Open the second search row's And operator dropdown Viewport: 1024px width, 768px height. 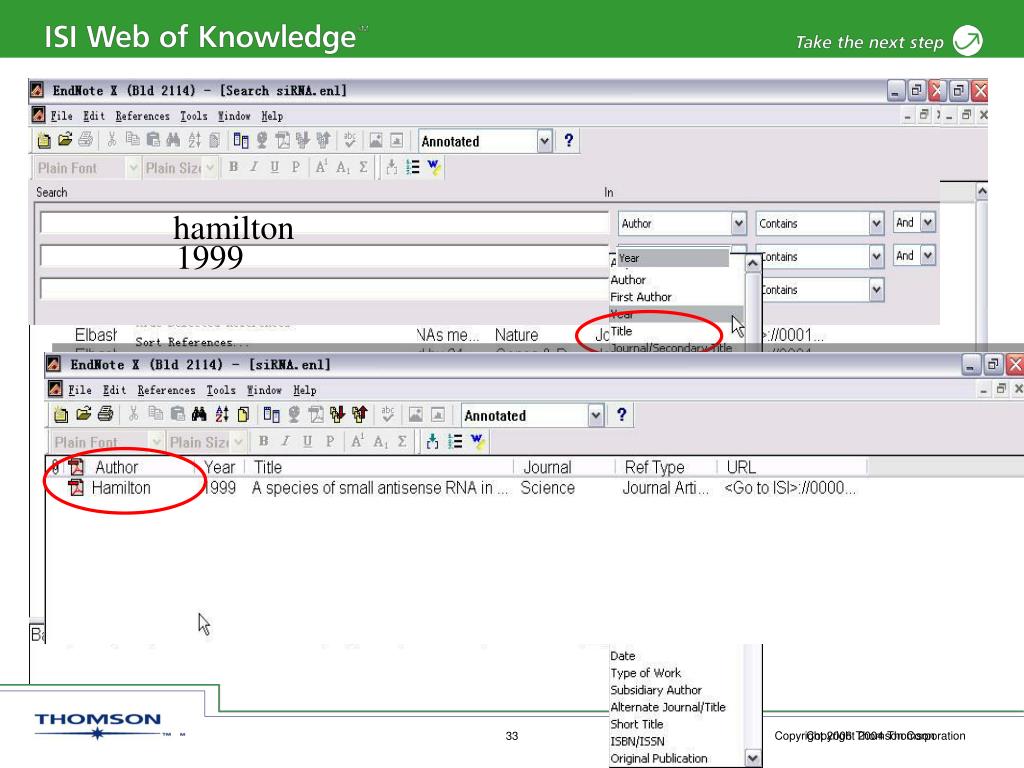click(x=927, y=255)
